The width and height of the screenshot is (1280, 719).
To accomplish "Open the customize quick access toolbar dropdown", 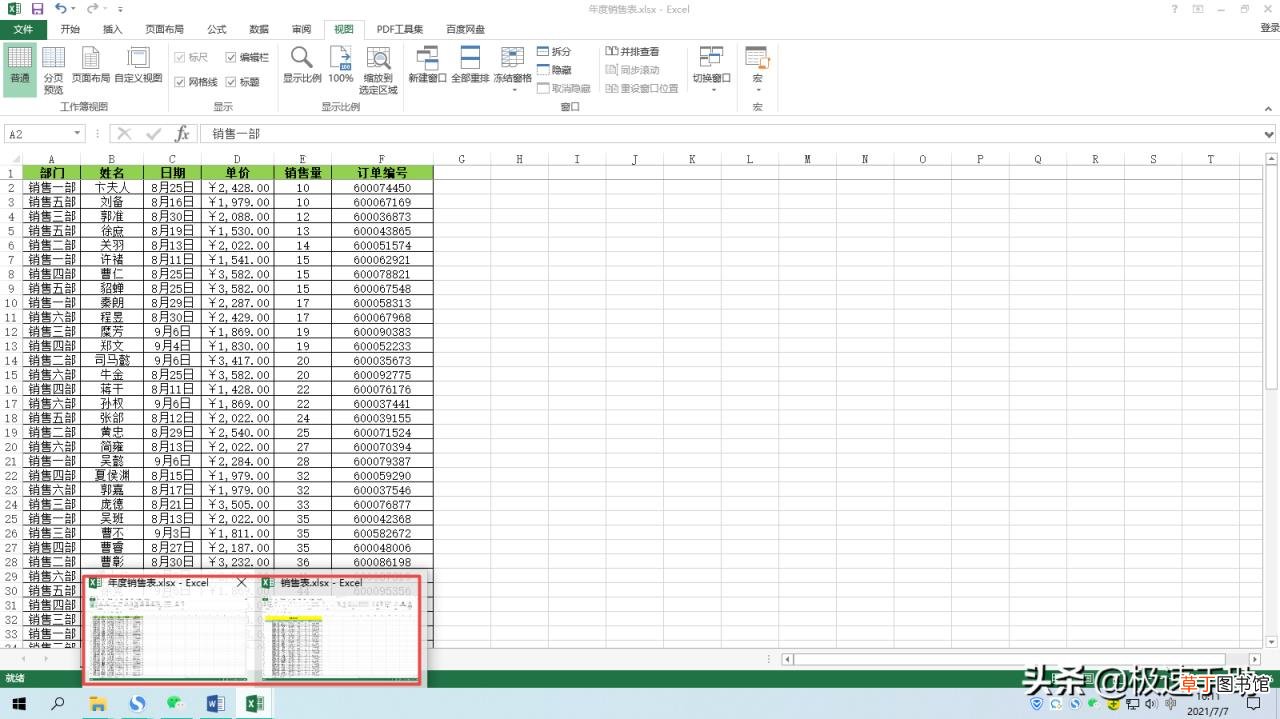I will tap(121, 9).
